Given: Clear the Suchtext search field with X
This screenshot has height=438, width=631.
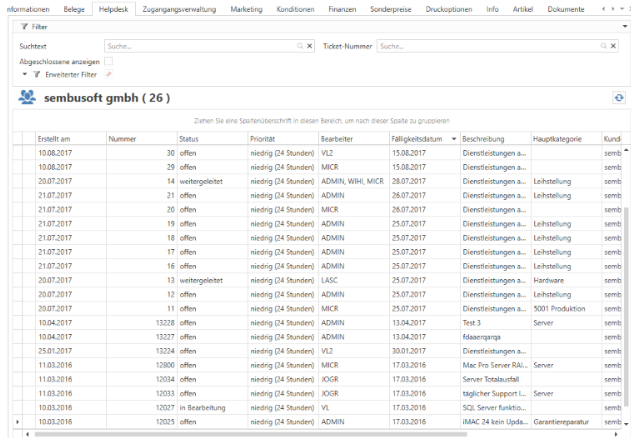Looking at the screenshot, I should 309,46.
